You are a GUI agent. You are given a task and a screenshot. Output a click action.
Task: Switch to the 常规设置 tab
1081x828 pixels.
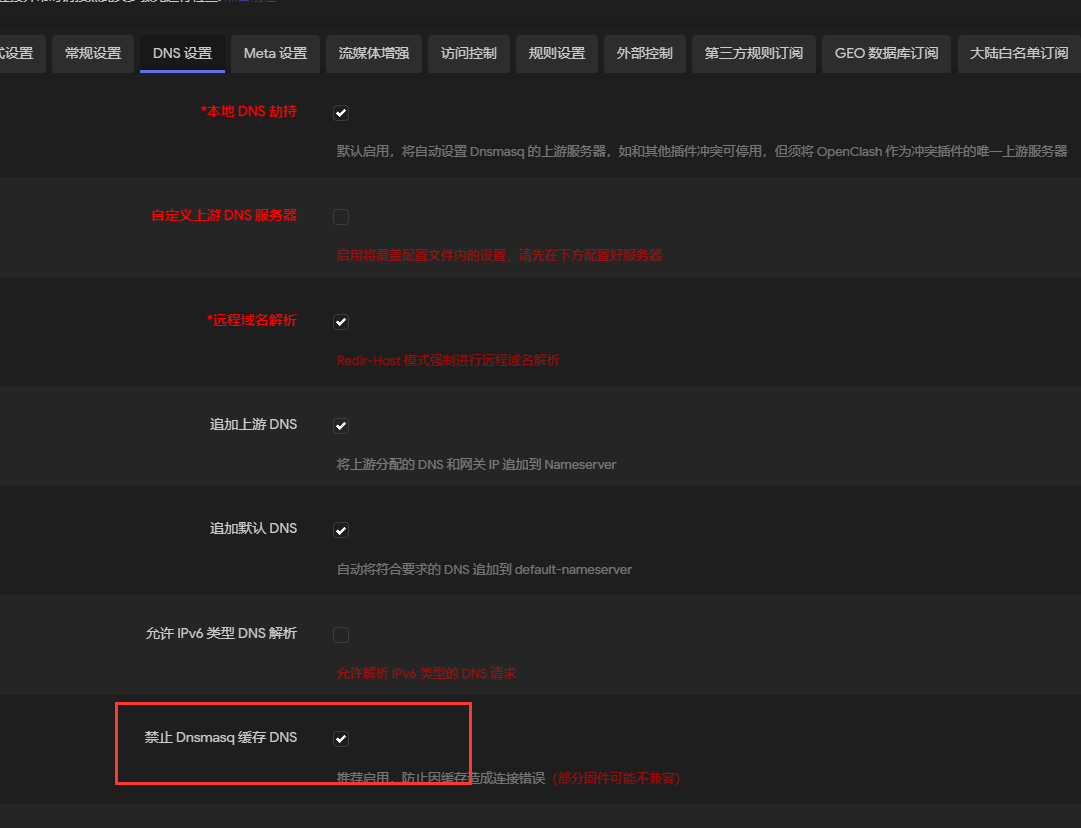tap(92, 53)
